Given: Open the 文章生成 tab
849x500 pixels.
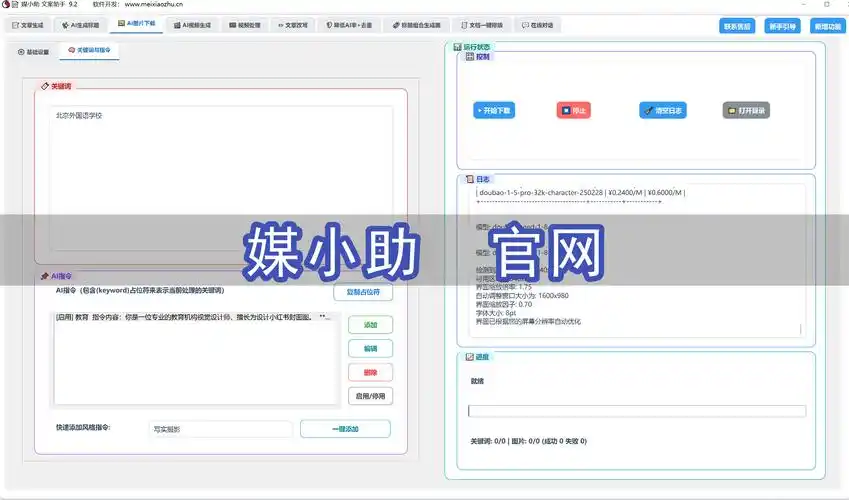Looking at the screenshot, I should pos(28,25).
